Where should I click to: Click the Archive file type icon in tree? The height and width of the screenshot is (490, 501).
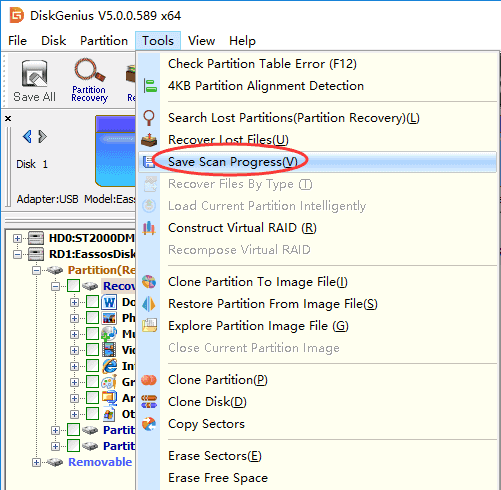[x=109, y=398]
